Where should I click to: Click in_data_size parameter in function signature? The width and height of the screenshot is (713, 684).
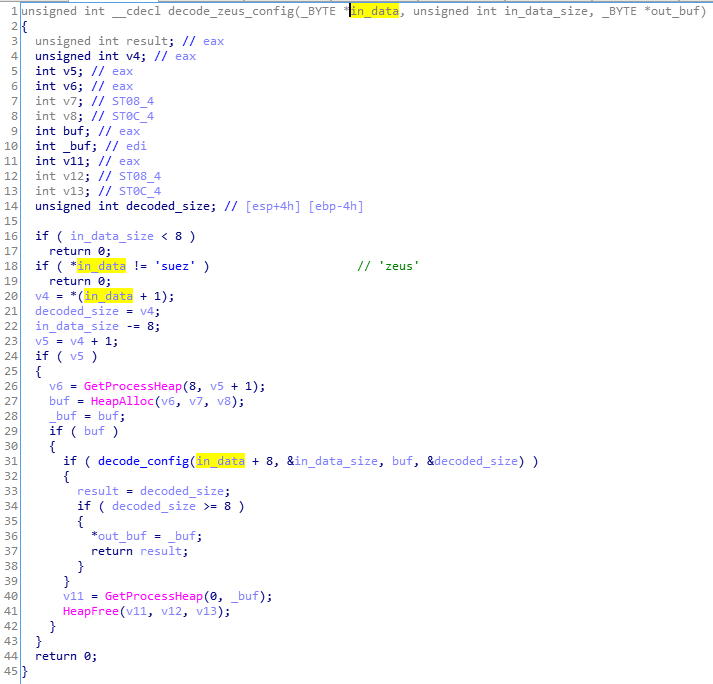[x=546, y=11]
